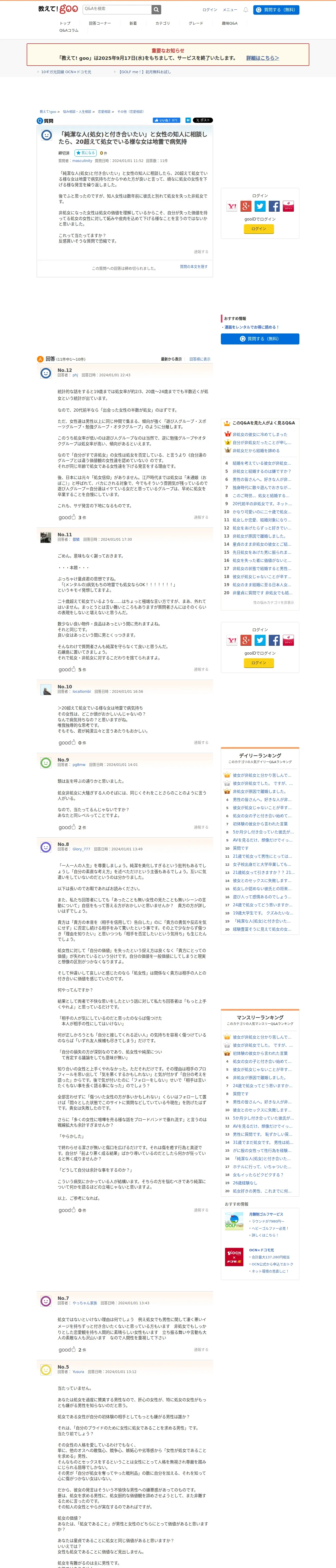Click the green avatar of answer No.9

(46, 762)
